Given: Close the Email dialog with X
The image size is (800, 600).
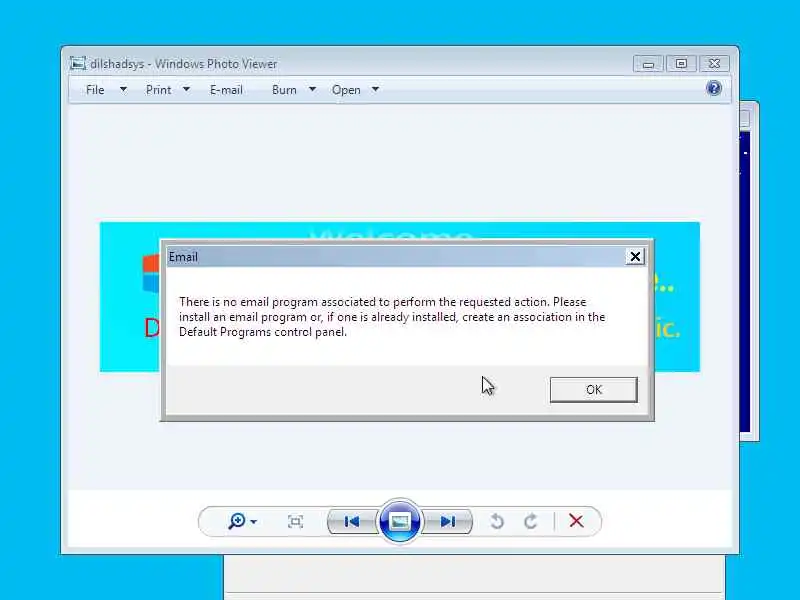Looking at the screenshot, I should click(635, 257).
